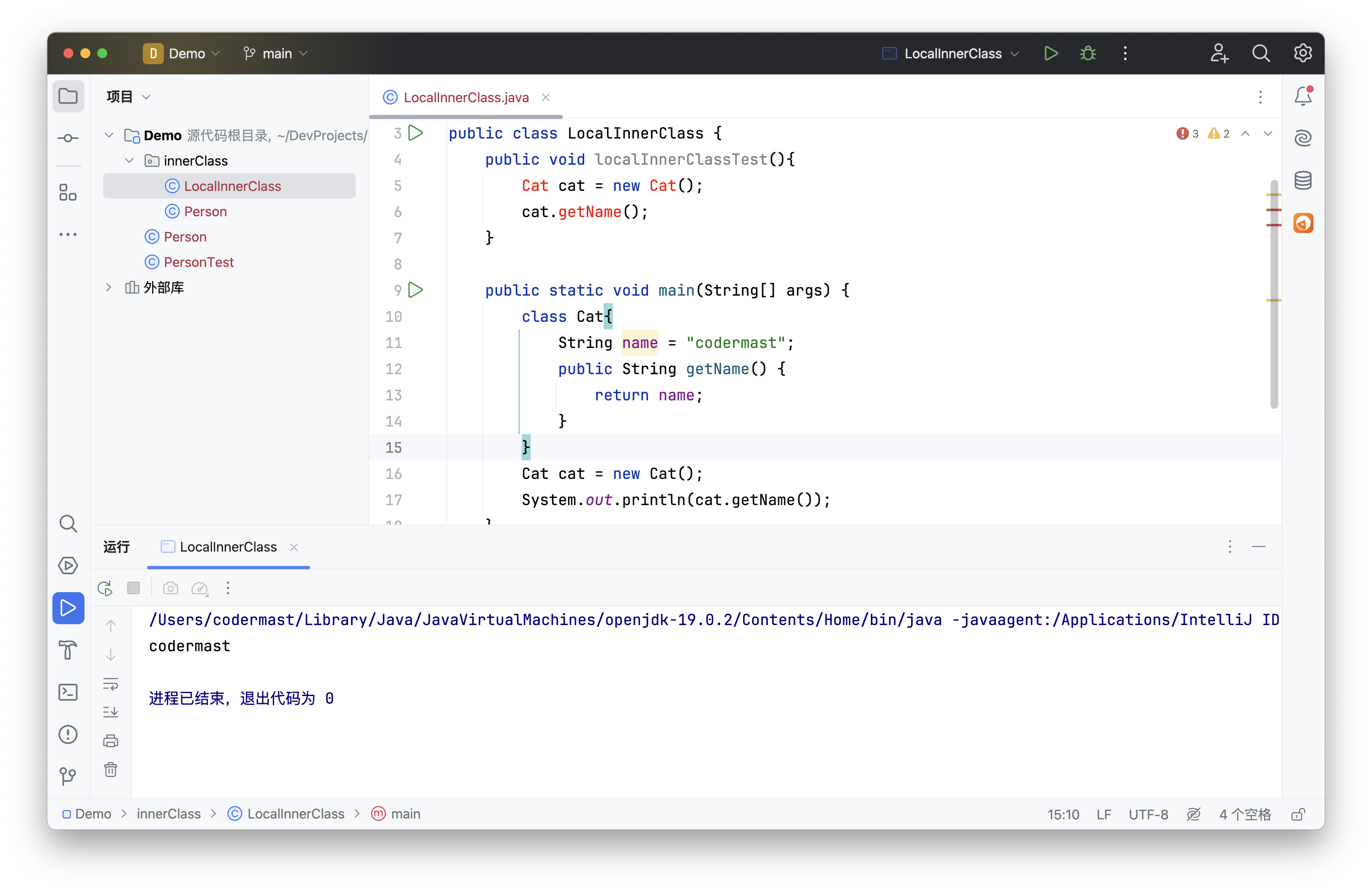Show more tool windows ellipsis in left sidebar
The height and width of the screenshot is (892, 1372).
pos(68,234)
